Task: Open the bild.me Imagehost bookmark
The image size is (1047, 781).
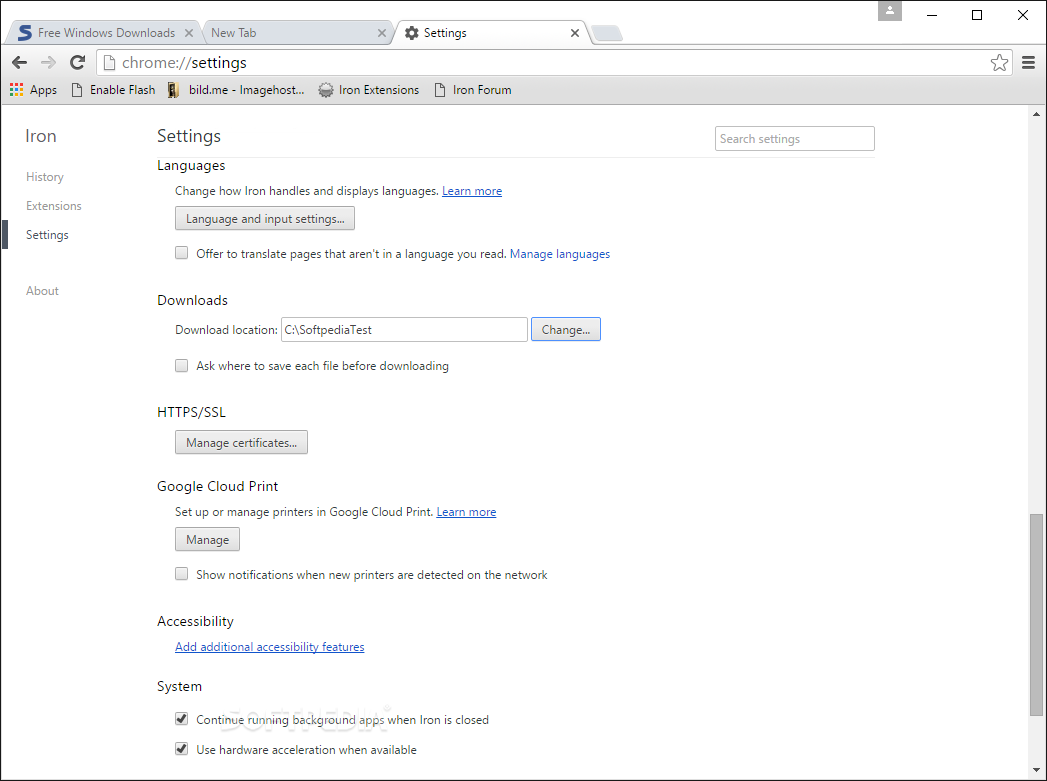Action: (236, 89)
